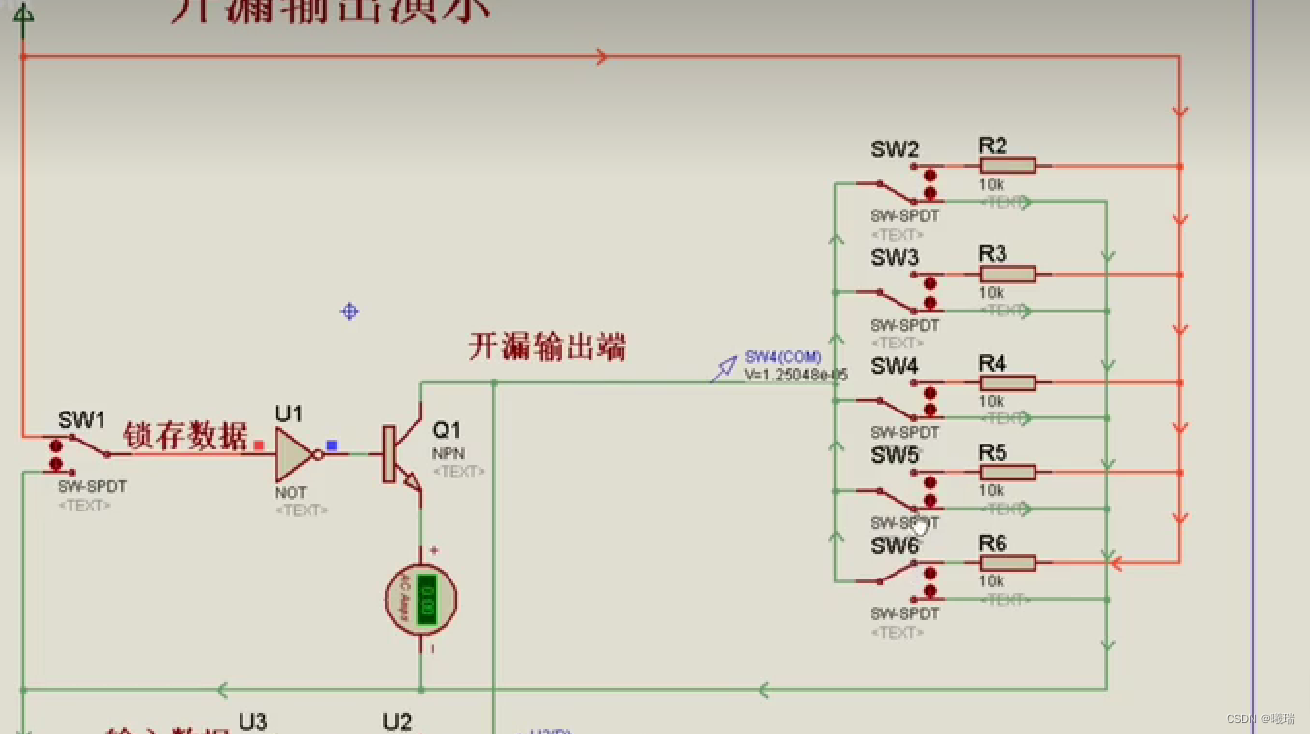Screen dimensions: 1310x734
Task: Click the 10k value under R6
Action: click(991, 582)
